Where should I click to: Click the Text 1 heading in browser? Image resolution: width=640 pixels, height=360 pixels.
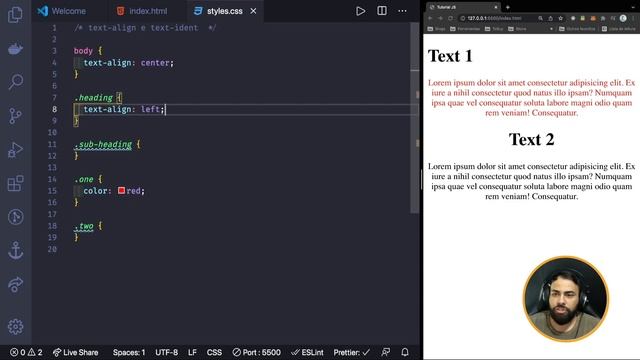pos(450,56)
